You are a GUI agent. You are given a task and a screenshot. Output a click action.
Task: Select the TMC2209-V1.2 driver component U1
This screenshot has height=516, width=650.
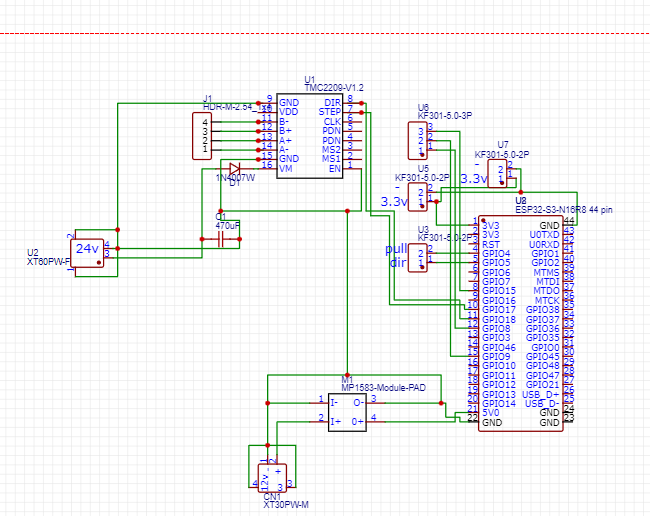(x=310, y=136)
